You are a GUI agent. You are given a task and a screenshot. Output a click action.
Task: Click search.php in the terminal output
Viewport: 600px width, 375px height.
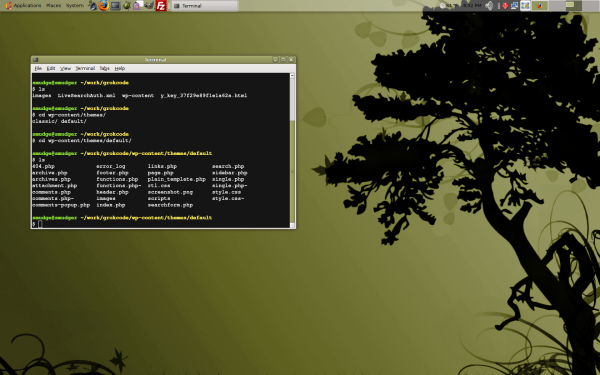pyautogui.click(x=228, y=166)
